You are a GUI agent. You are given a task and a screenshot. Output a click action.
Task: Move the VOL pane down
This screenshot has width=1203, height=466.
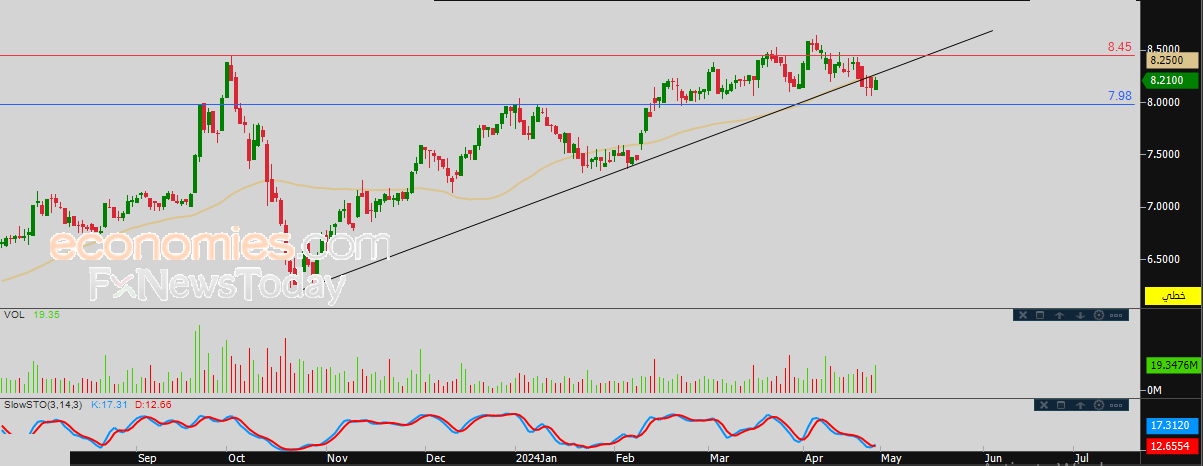click(1080, 315)
